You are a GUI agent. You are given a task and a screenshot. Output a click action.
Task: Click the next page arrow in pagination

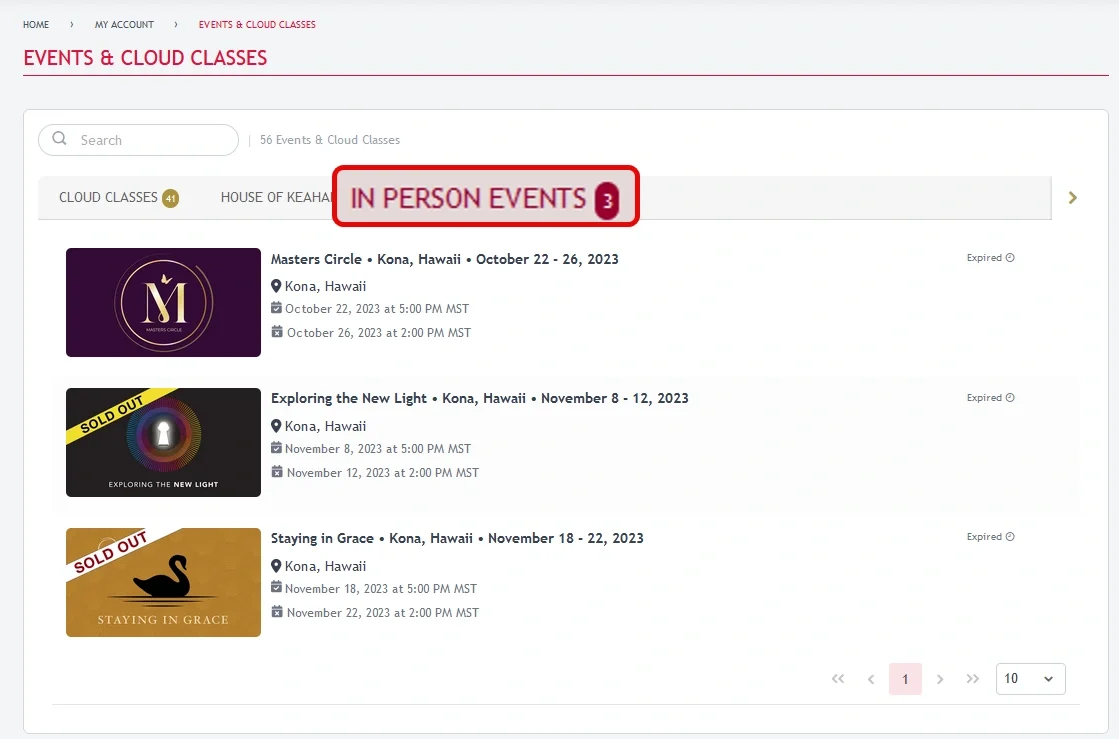click(940, 679)
